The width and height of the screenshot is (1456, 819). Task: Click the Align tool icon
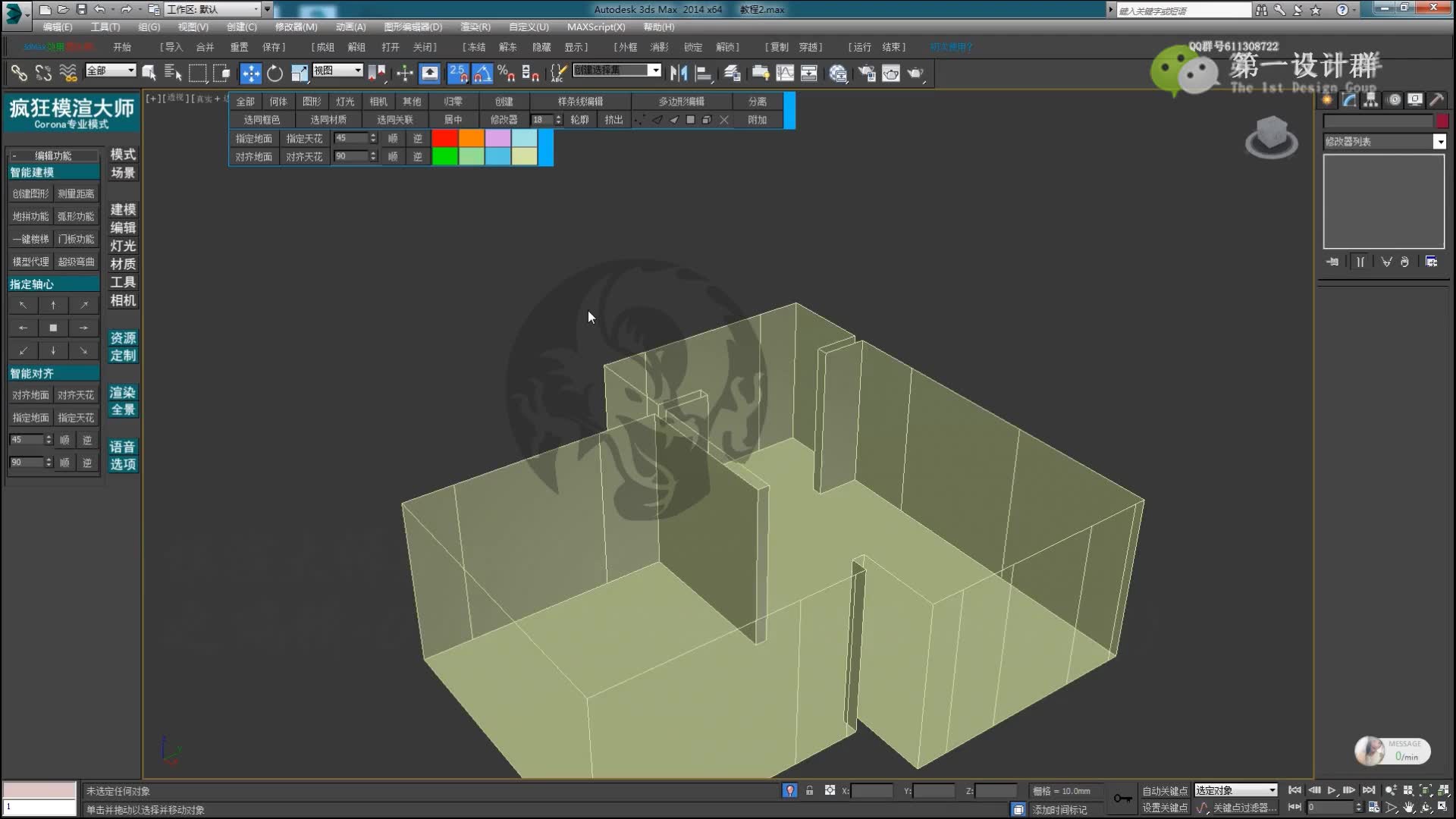pos(704,73)
